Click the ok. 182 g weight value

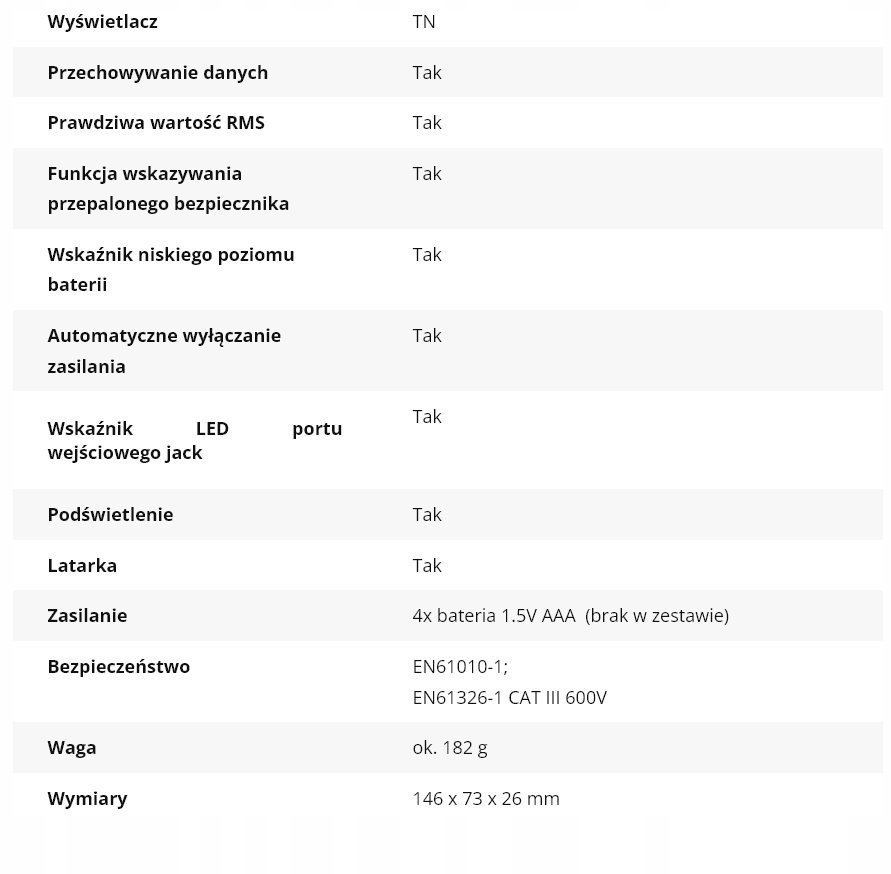coord(450,748)
